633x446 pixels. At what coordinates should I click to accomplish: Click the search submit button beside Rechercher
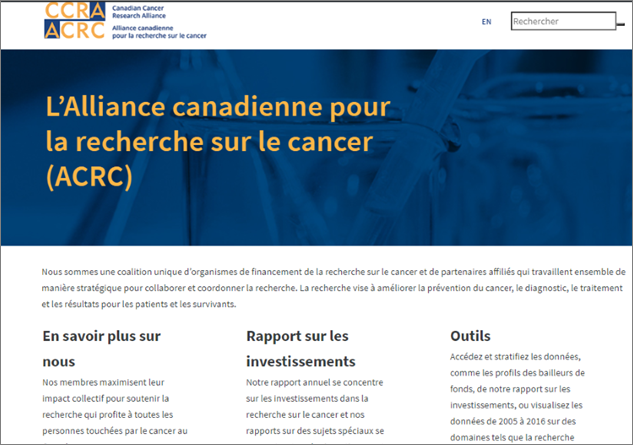621,25
